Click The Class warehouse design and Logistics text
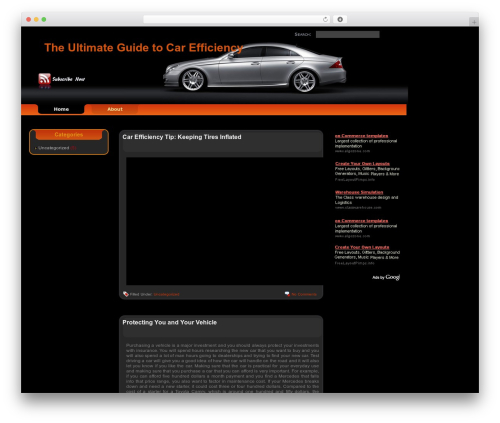500x423 pixels. point(366,200)
